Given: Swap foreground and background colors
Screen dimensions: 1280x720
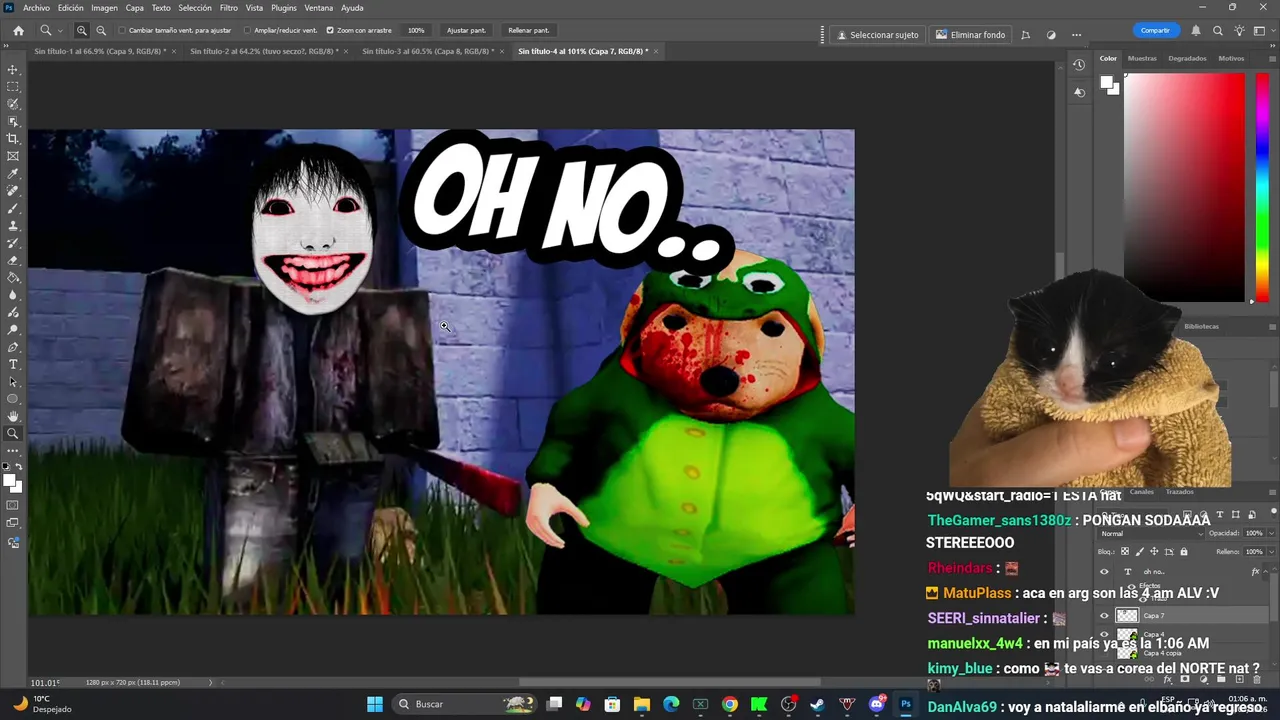Looking at the screenshot, I should [18, 467].
